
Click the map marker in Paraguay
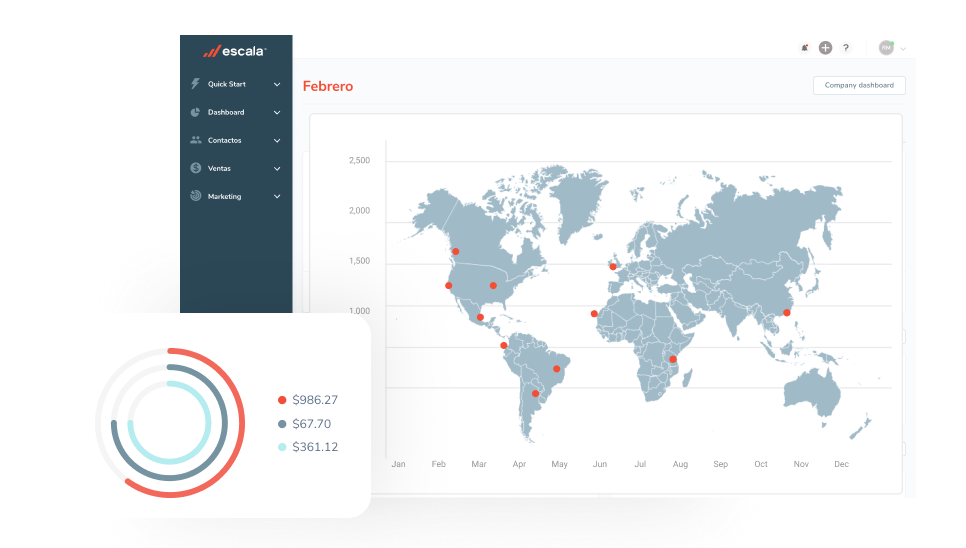click(x=535, y=393)
